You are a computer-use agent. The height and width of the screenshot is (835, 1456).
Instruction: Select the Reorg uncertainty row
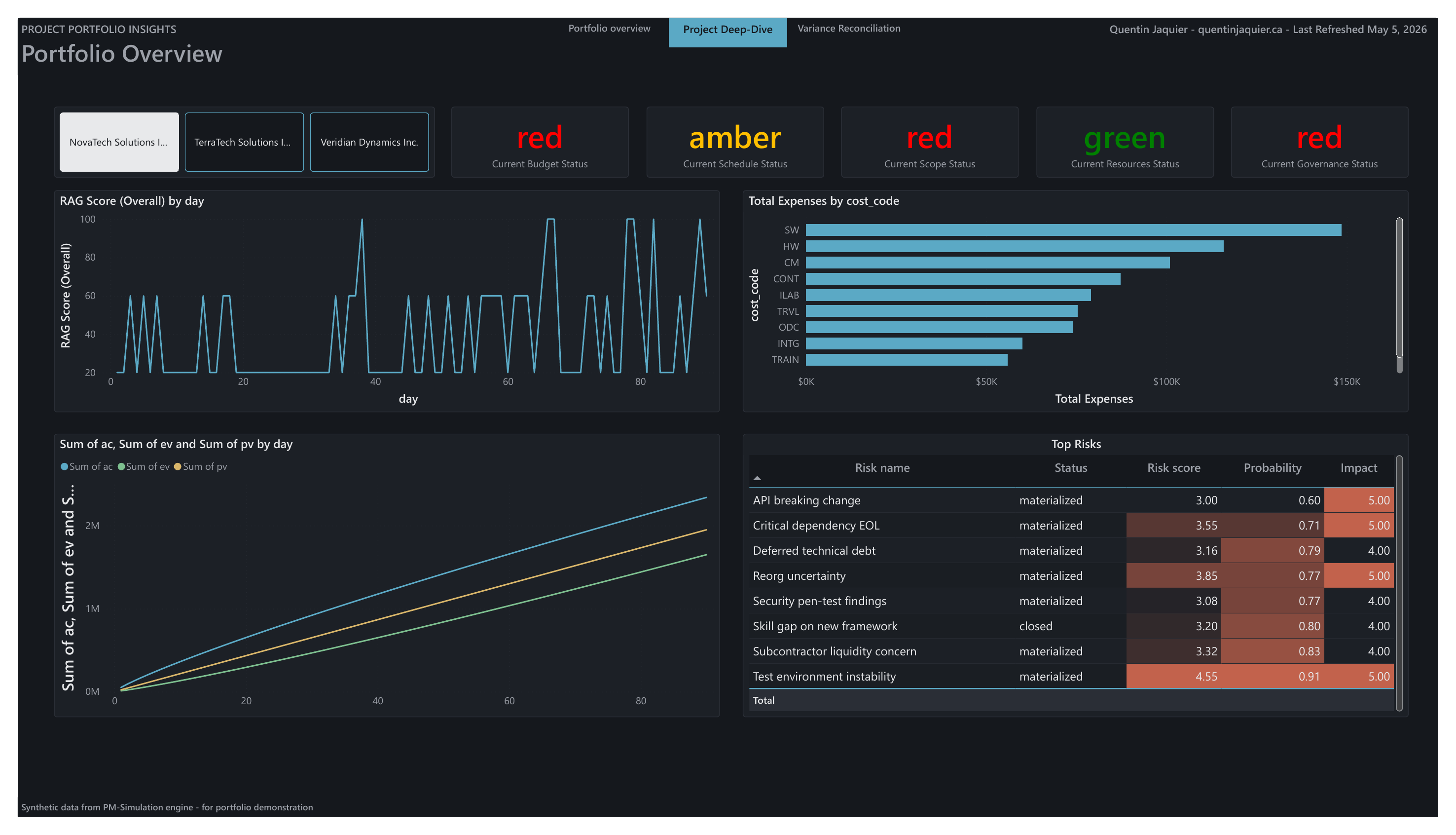click(x=1070, y=576)
